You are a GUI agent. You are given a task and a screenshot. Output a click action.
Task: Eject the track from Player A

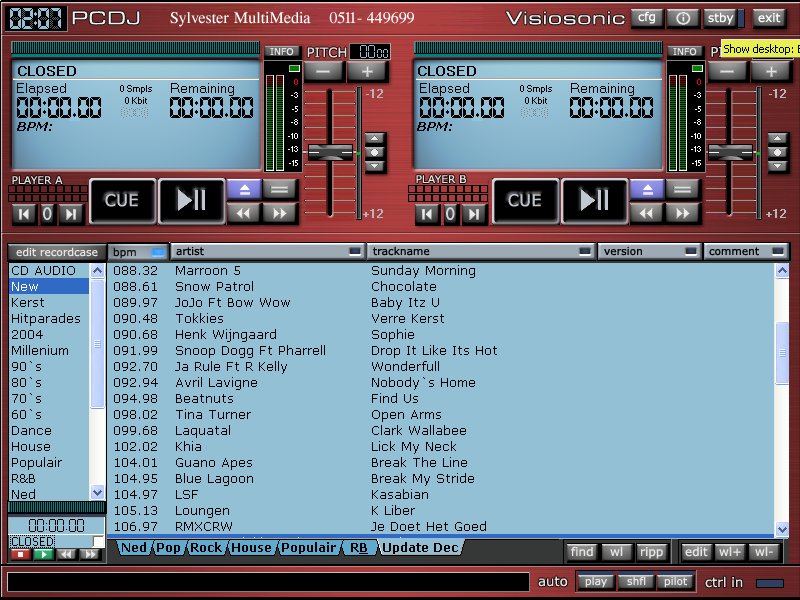[244, 190]
